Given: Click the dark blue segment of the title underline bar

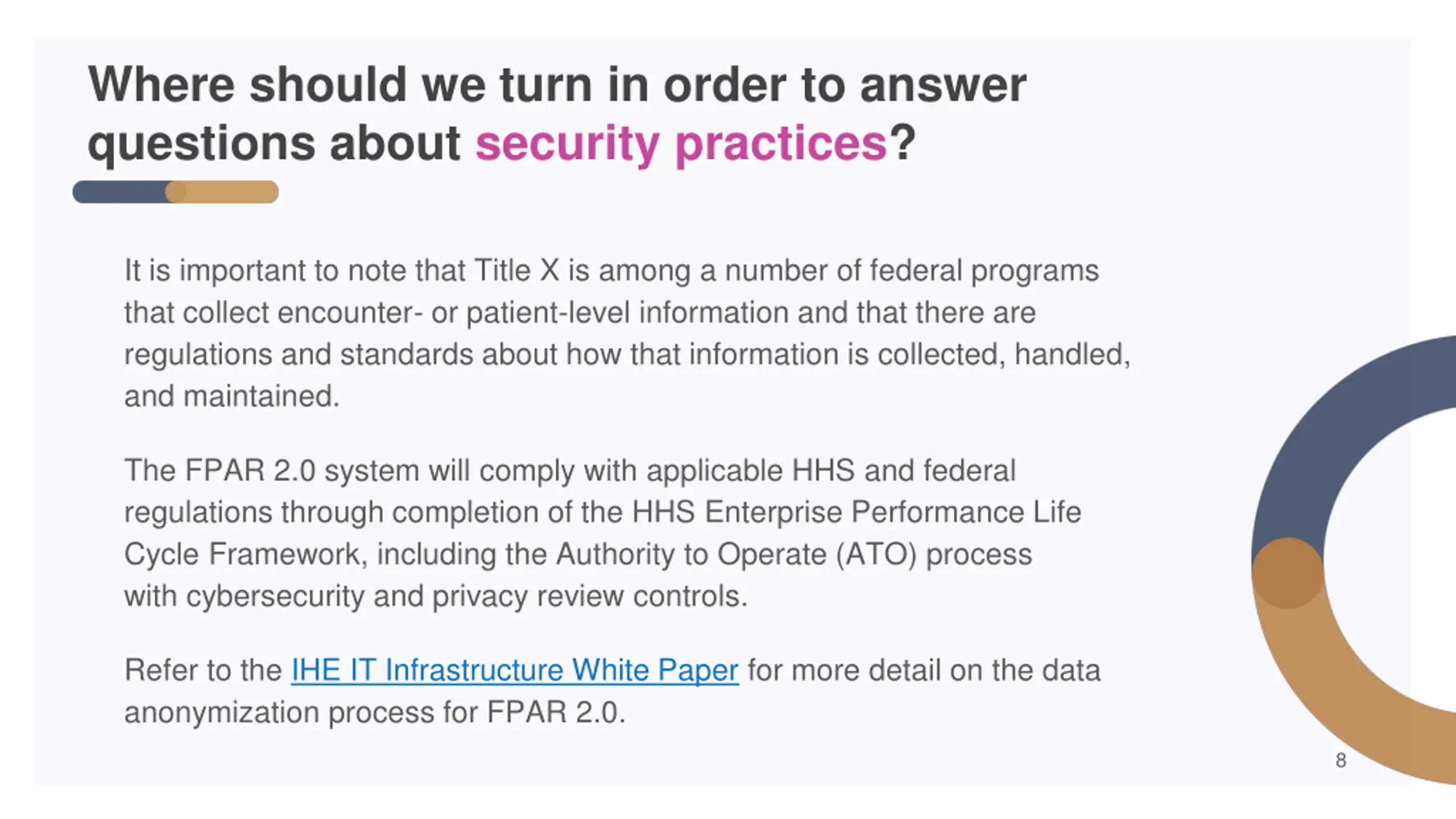Looking at the screenshot, I should pos(119,192).
